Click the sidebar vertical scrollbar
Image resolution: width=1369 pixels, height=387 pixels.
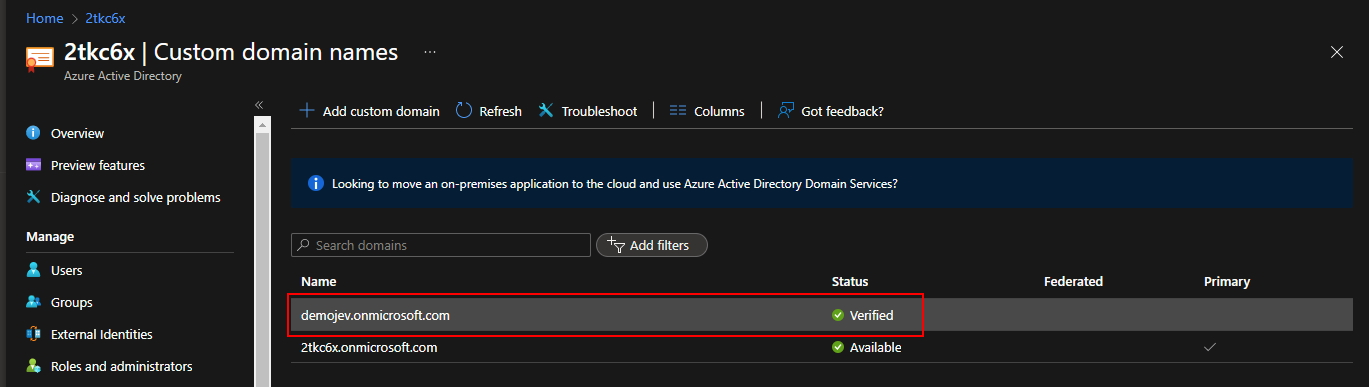(x=263, y=251)
